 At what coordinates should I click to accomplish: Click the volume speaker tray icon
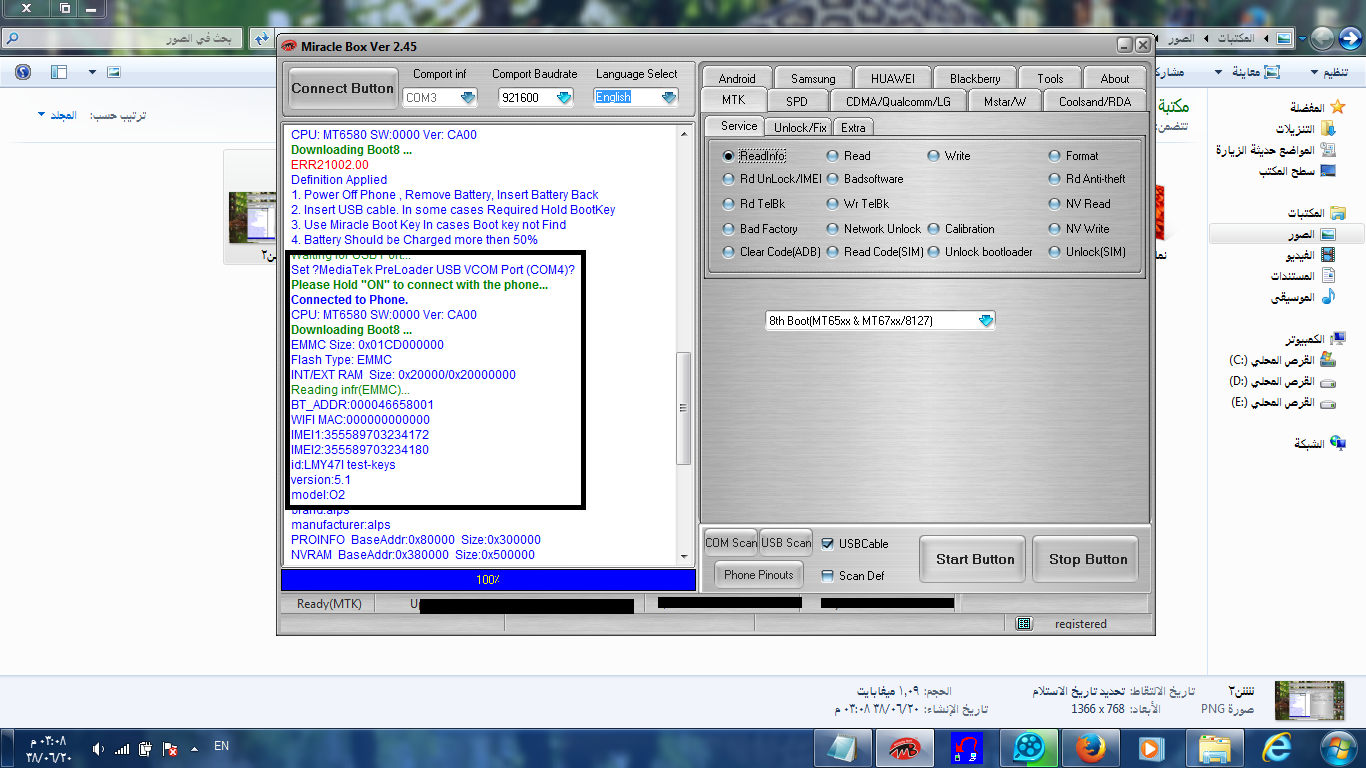98,748
